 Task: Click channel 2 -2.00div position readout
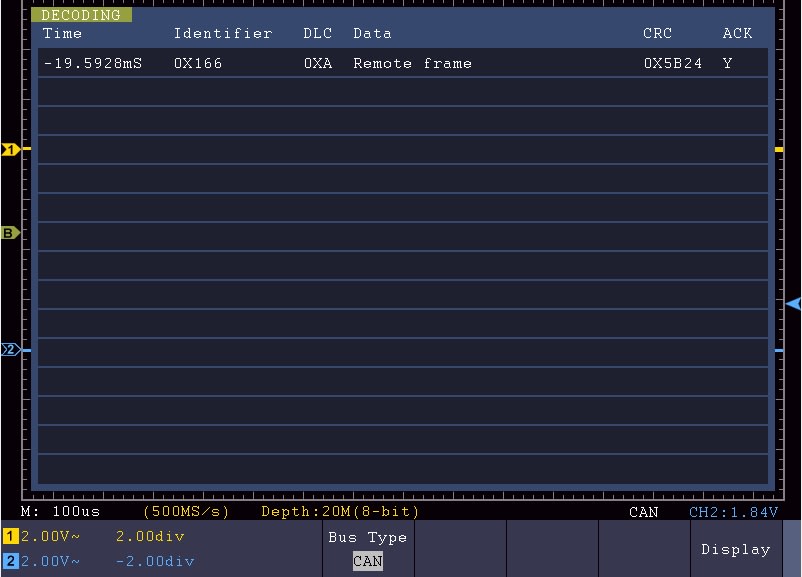click(155, 561)
